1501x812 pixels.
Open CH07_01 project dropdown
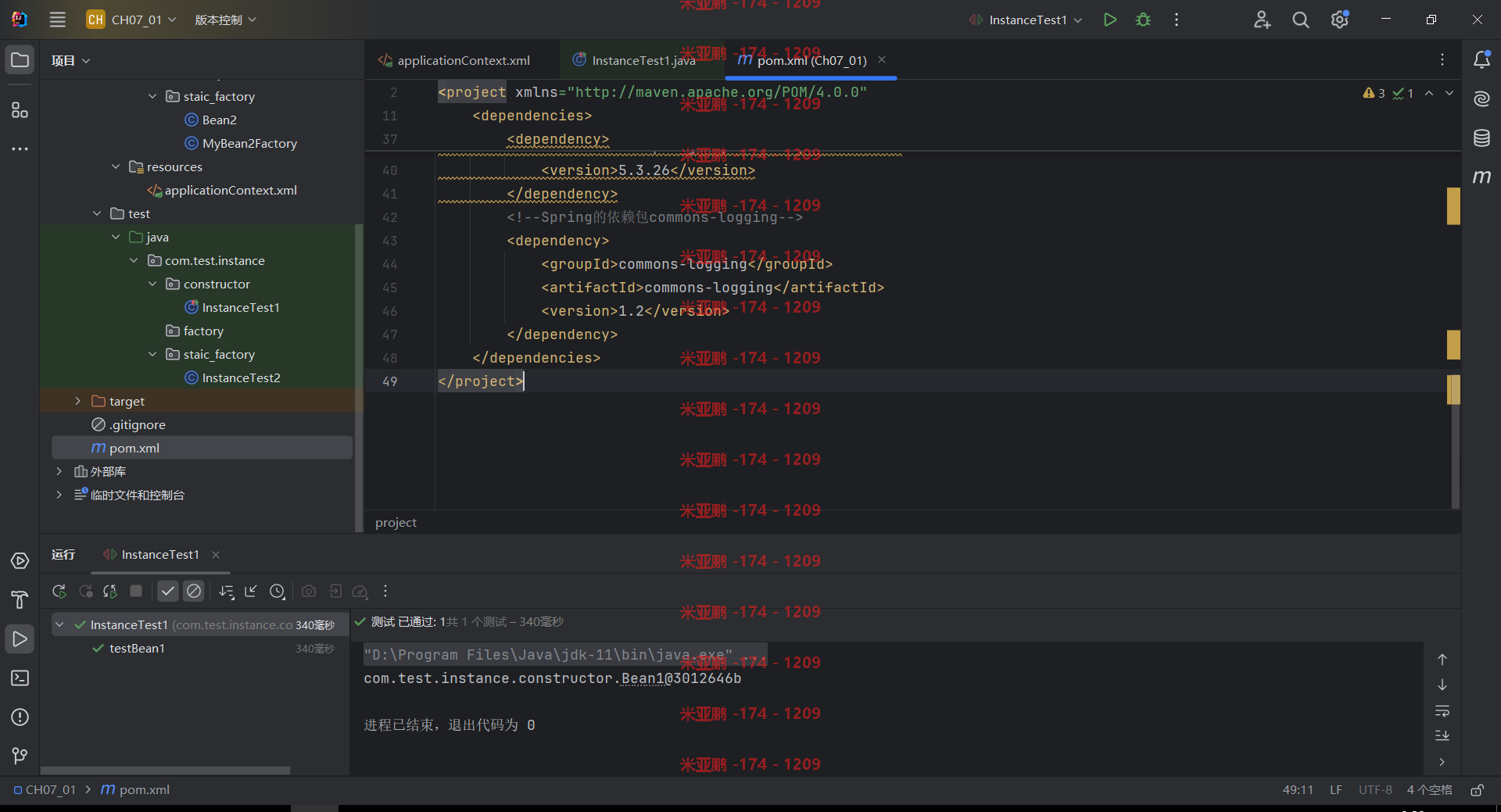pos(131,20)
